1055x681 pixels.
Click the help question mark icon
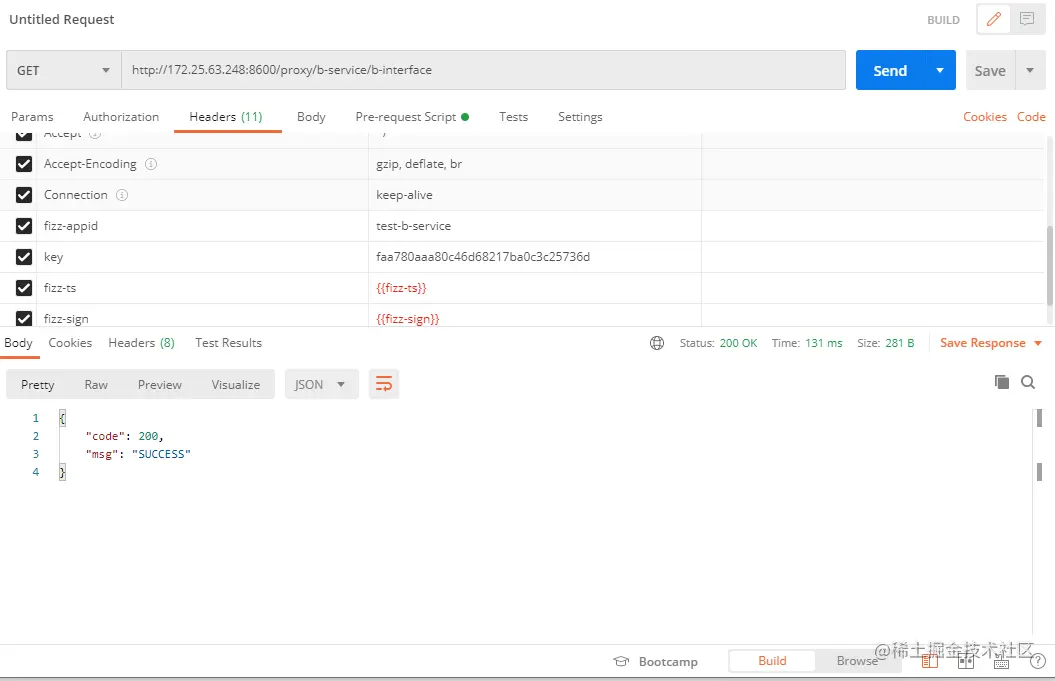(x=1038, y=661)
